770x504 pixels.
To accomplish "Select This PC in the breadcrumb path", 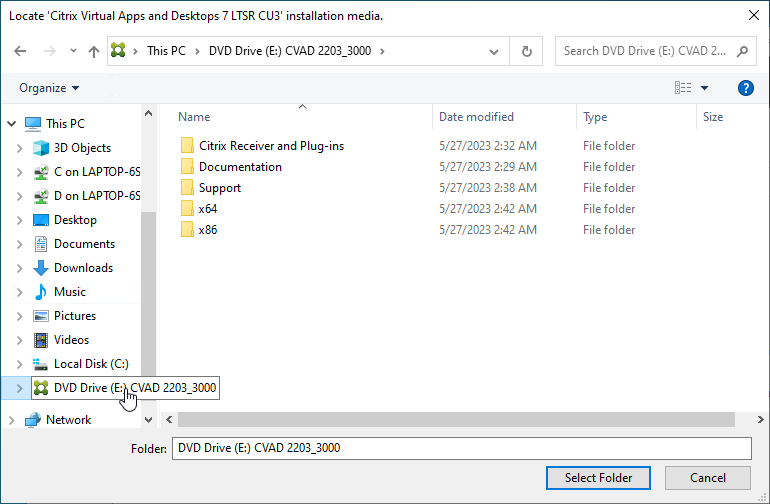I will click(x=166, y=51).
